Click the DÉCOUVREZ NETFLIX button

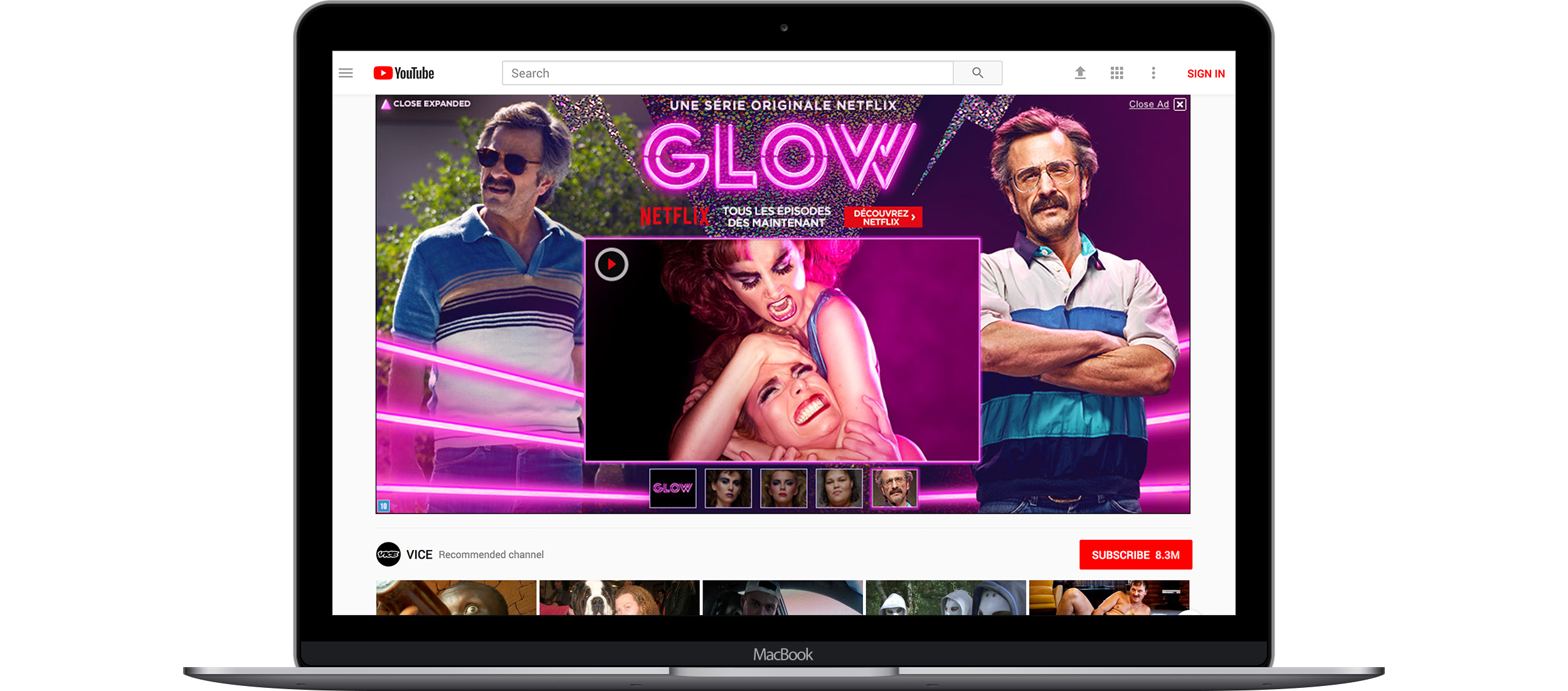tap(884, 217)
